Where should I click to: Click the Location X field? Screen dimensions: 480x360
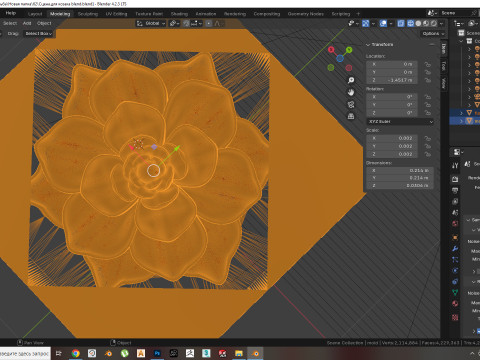[391, 64]
